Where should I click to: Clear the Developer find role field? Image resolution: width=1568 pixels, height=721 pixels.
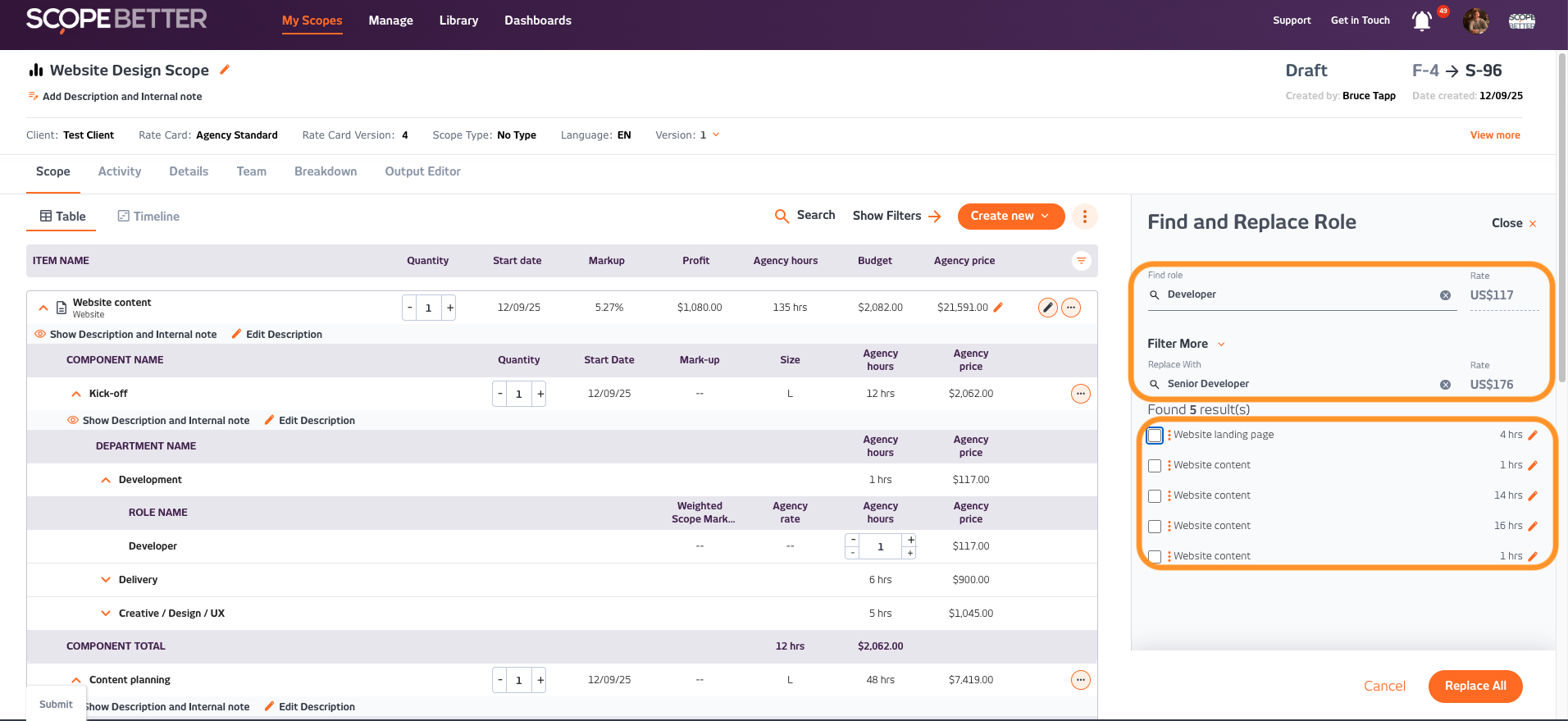tap(1445, 295)
